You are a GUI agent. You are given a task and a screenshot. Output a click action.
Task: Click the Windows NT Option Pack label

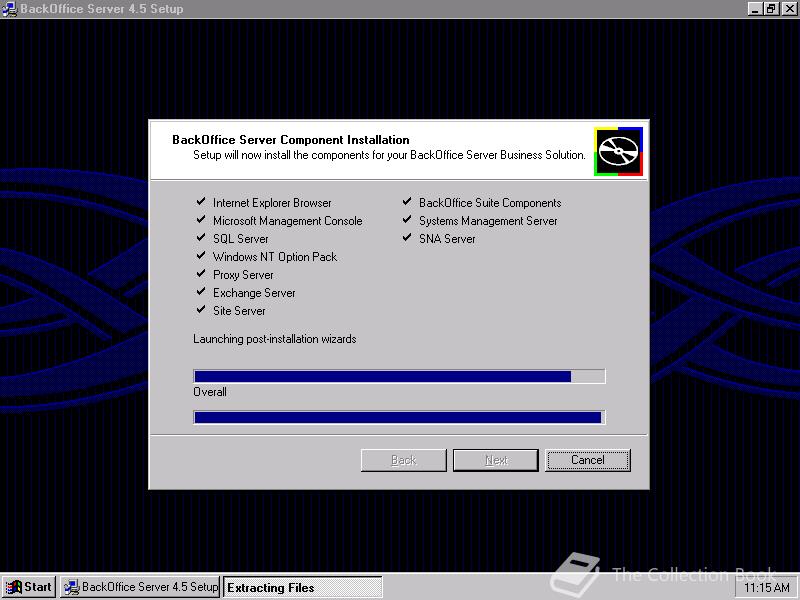tap(275, 257)
